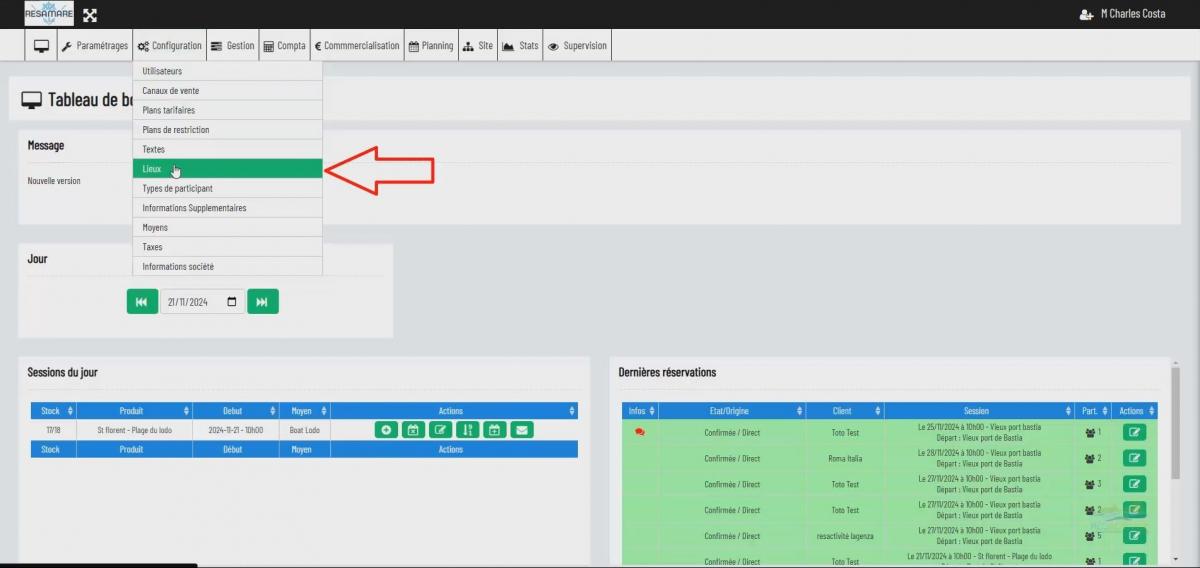Click the Roma Italia client name

click(x=844, y=458)
